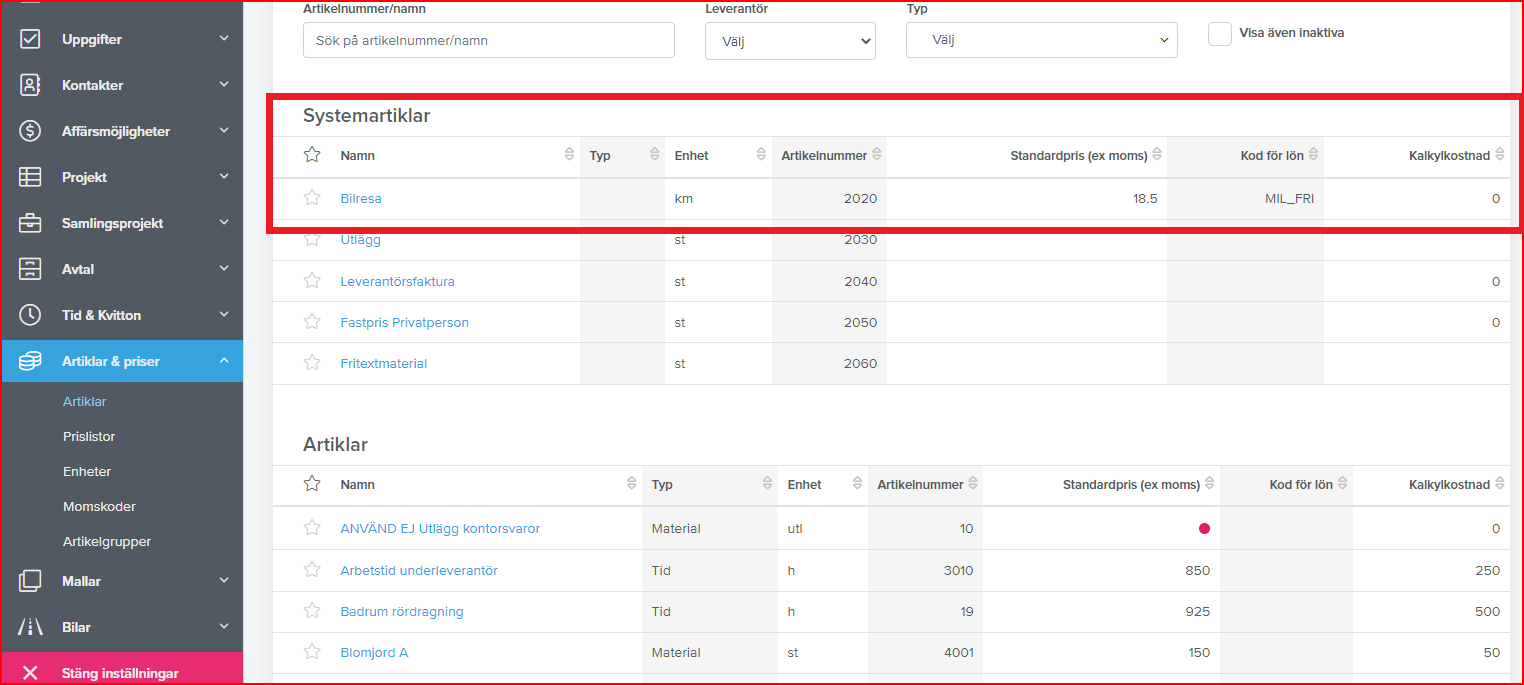Expand the Avtal menu chevron
This screenshot has height=685, width=1524.
pos(224,269)
